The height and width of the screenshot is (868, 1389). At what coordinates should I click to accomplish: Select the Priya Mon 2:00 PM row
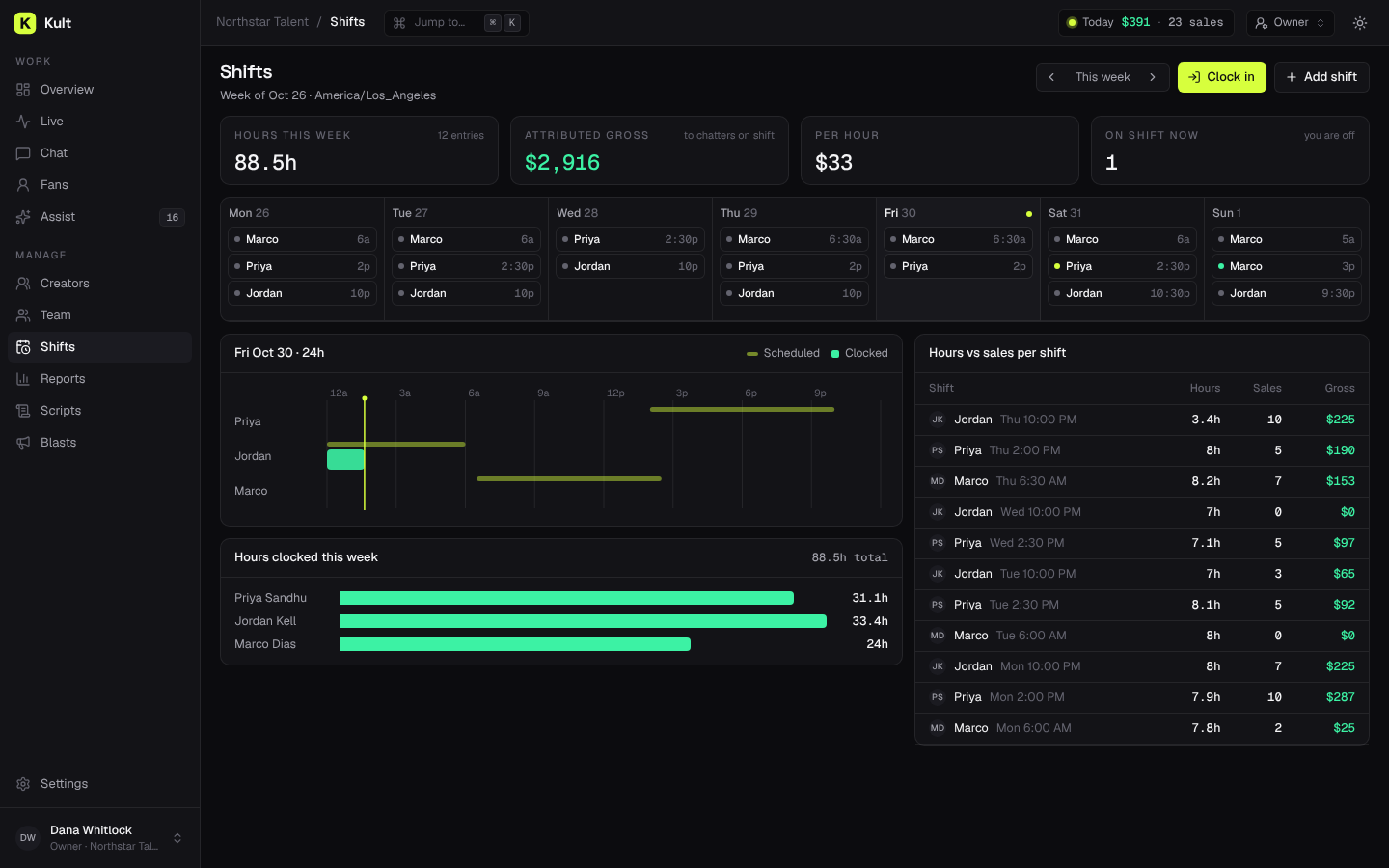coord(1142,697)
